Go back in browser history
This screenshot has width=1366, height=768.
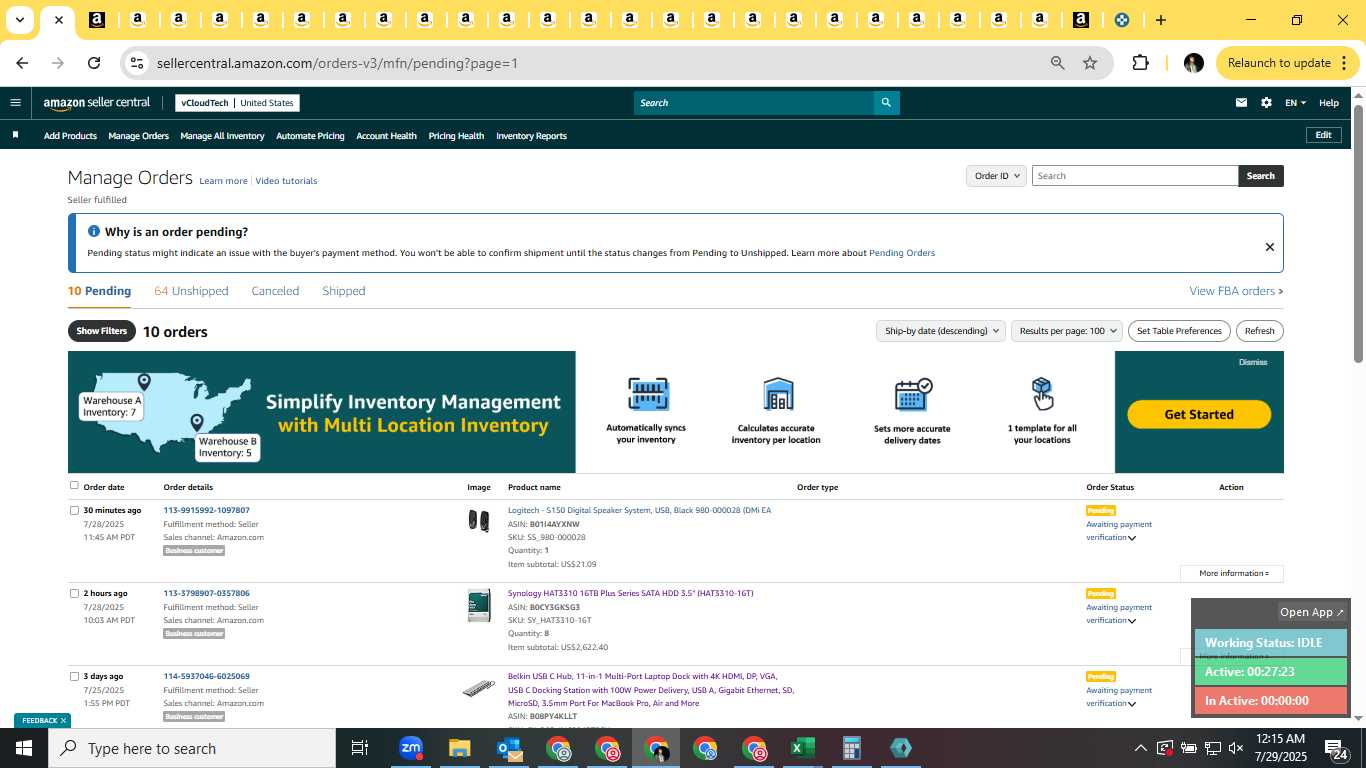(x=22, y=63)
